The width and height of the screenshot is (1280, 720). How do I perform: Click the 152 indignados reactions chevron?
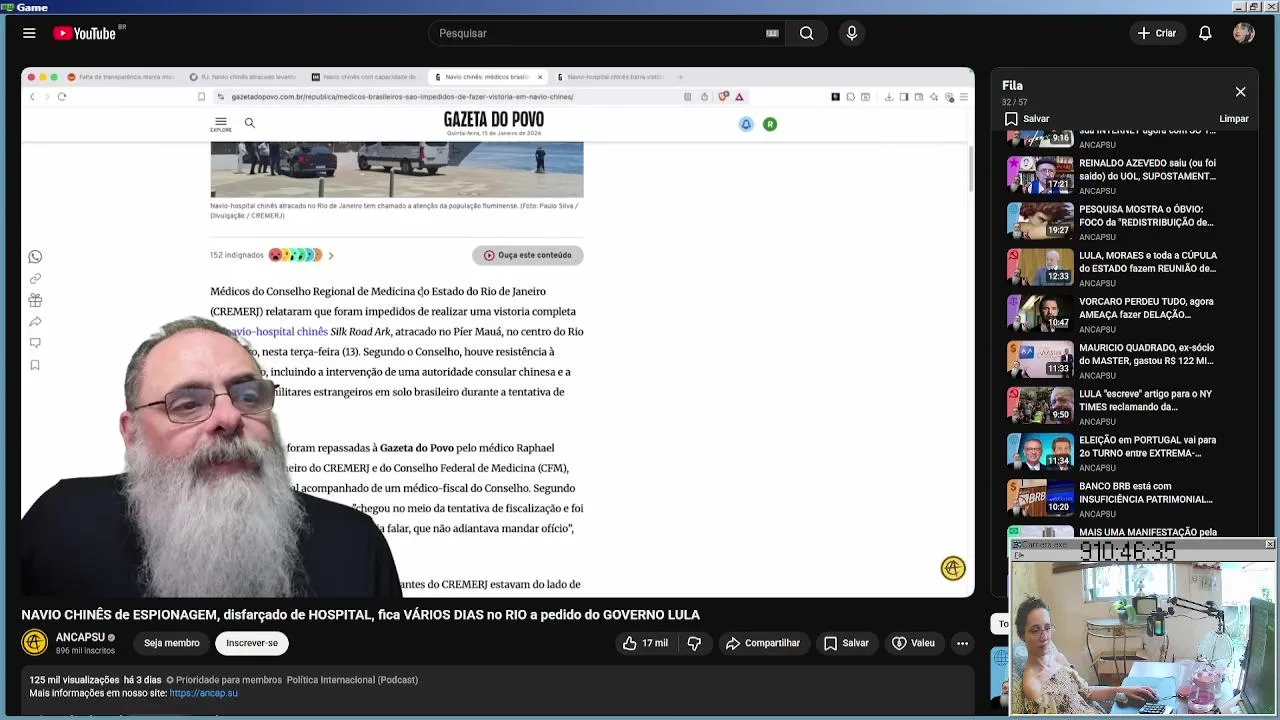point(331,256)
